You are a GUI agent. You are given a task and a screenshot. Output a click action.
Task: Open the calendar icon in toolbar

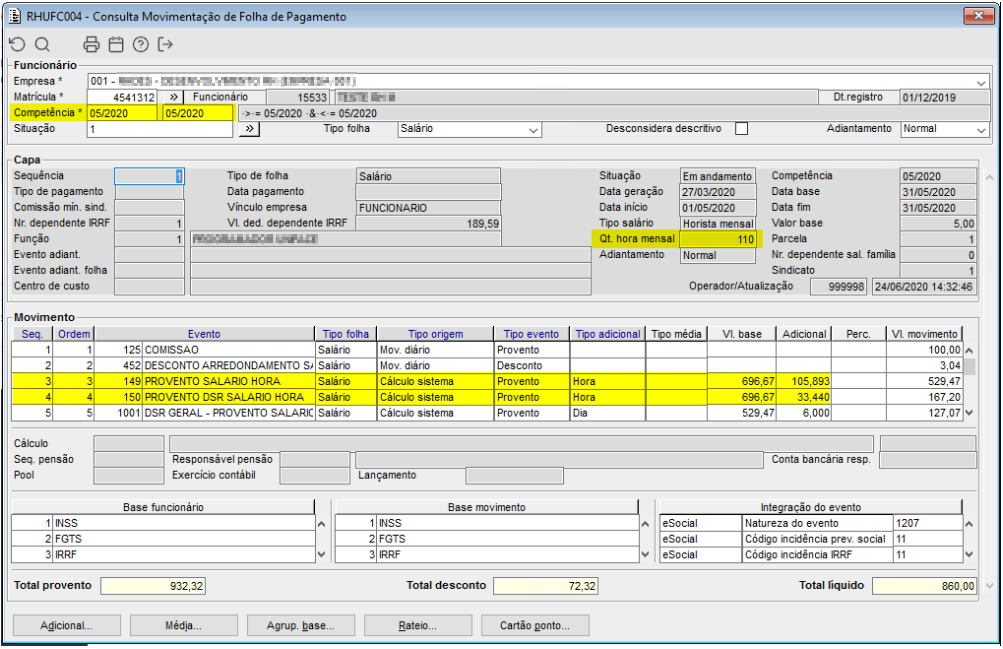point(116,44)
